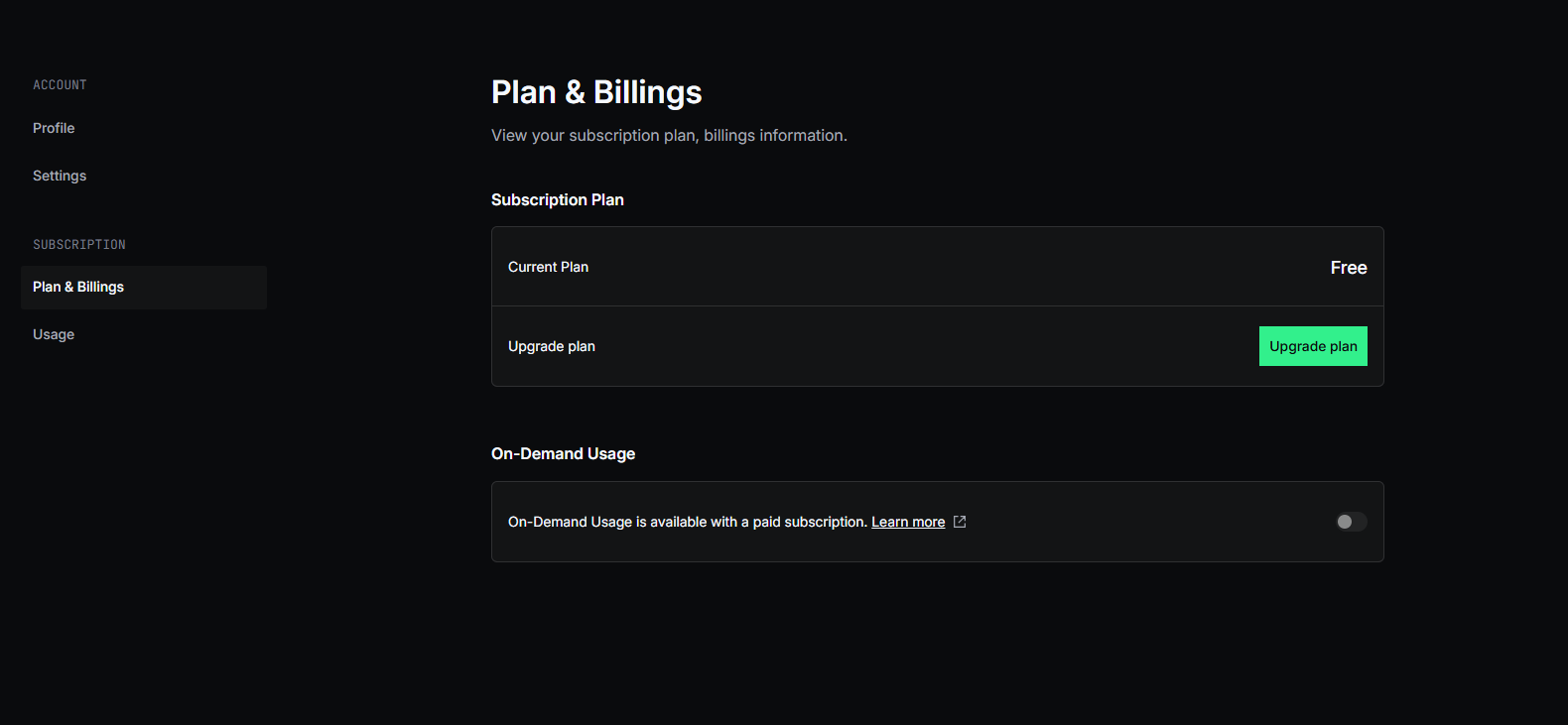This screenshot has width=1568, height=725.
Task: Click the Upgrade plan row label text
Action: point(551,346)
